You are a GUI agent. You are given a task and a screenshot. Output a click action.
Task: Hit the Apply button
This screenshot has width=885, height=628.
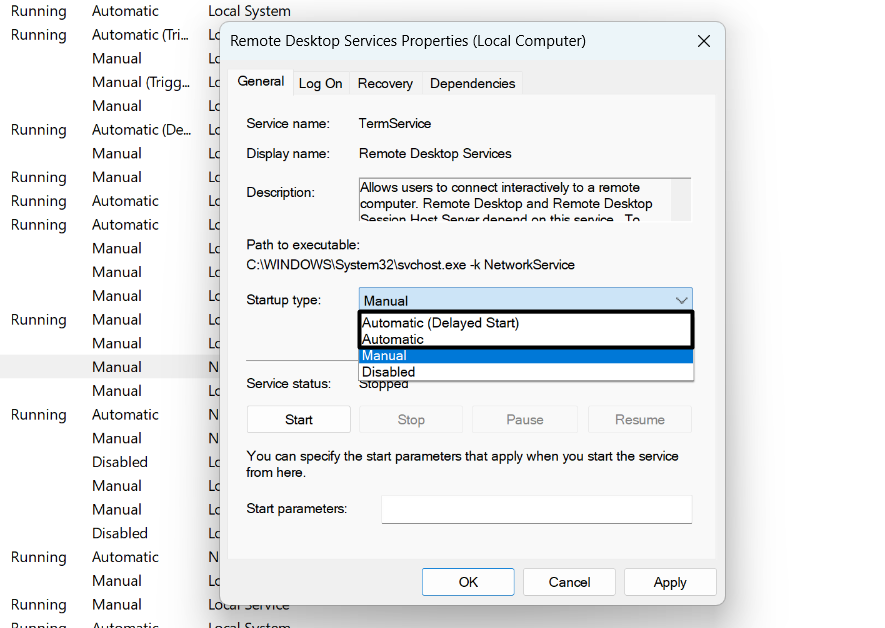coord(669,582)
